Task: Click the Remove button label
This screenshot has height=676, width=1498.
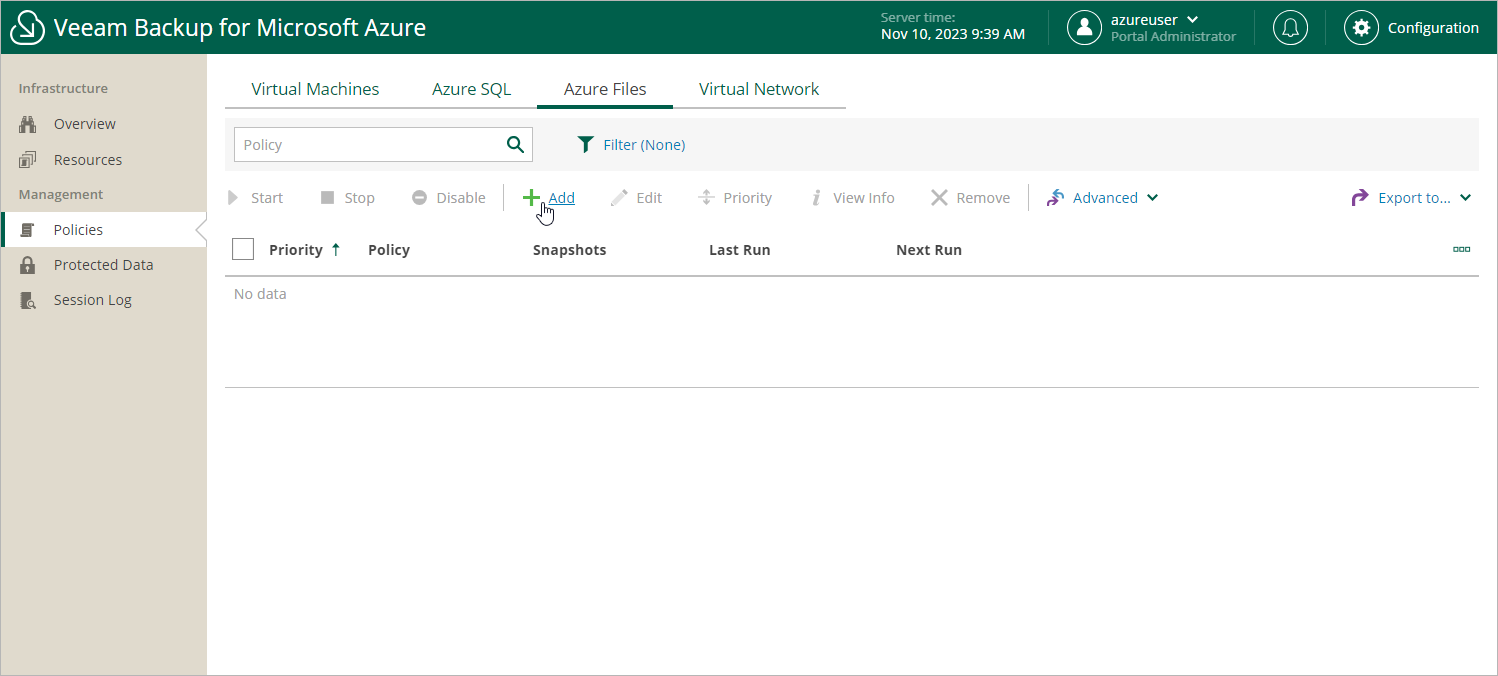Action: (x=983, y=198)
